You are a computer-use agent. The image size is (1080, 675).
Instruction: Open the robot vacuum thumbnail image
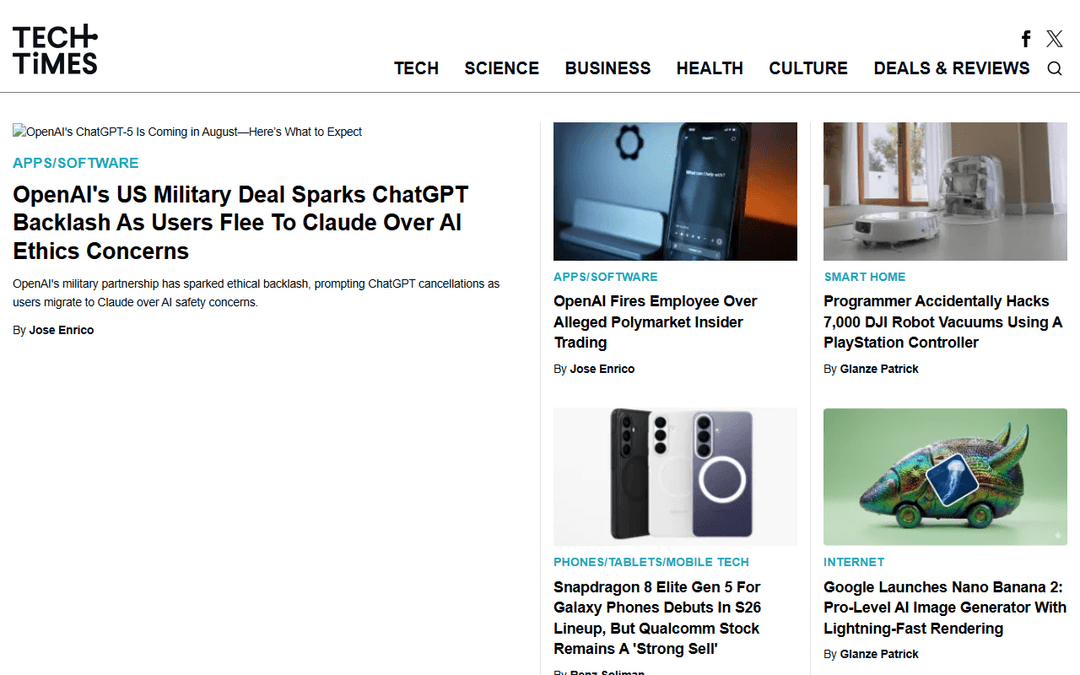pyautogui.click(x=945, y=191)
